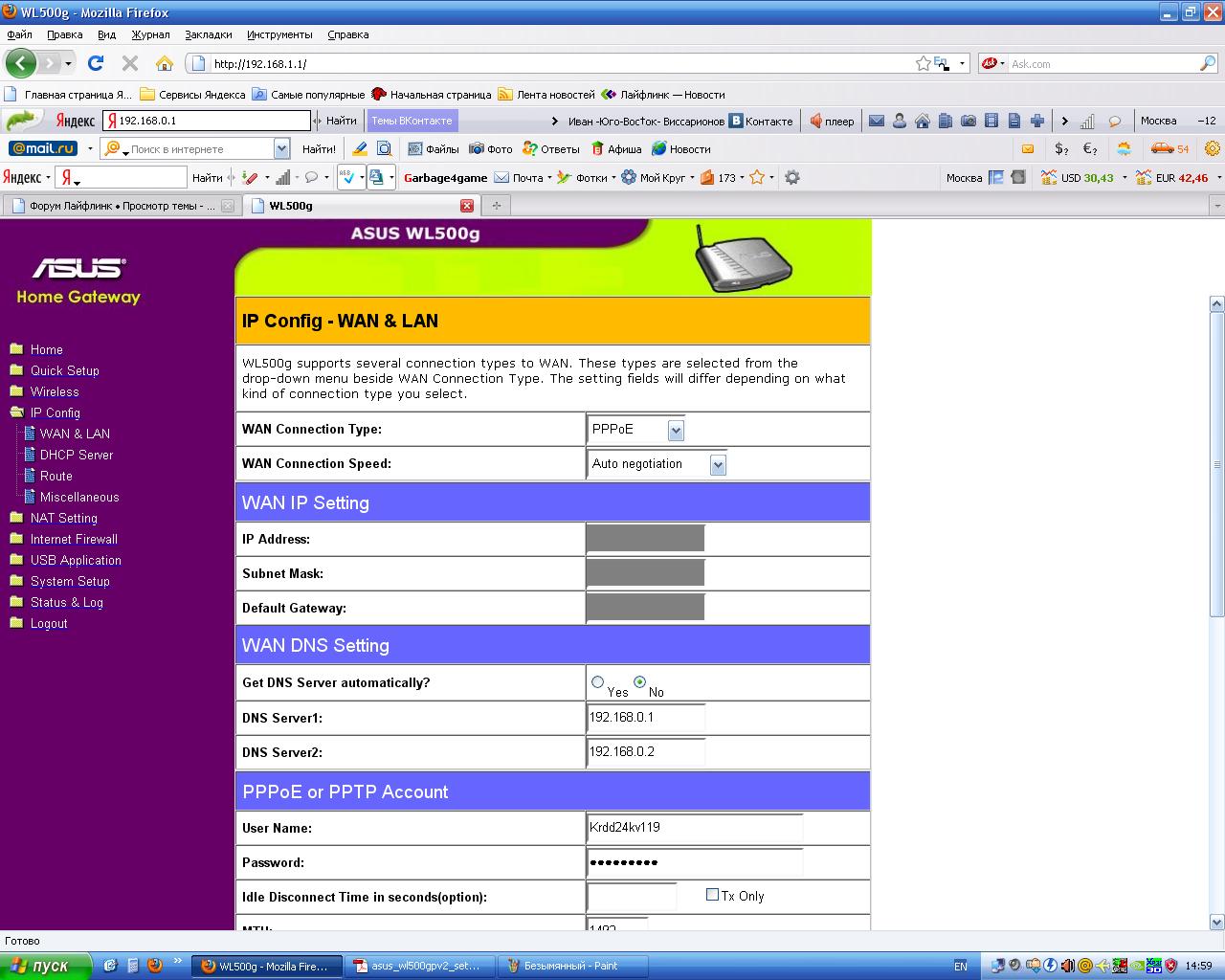This screenshot has height=980, width=1225.
Task: Open the плеер player in Yandex bar
Action: pyautogui.click(x=832, y=121)
